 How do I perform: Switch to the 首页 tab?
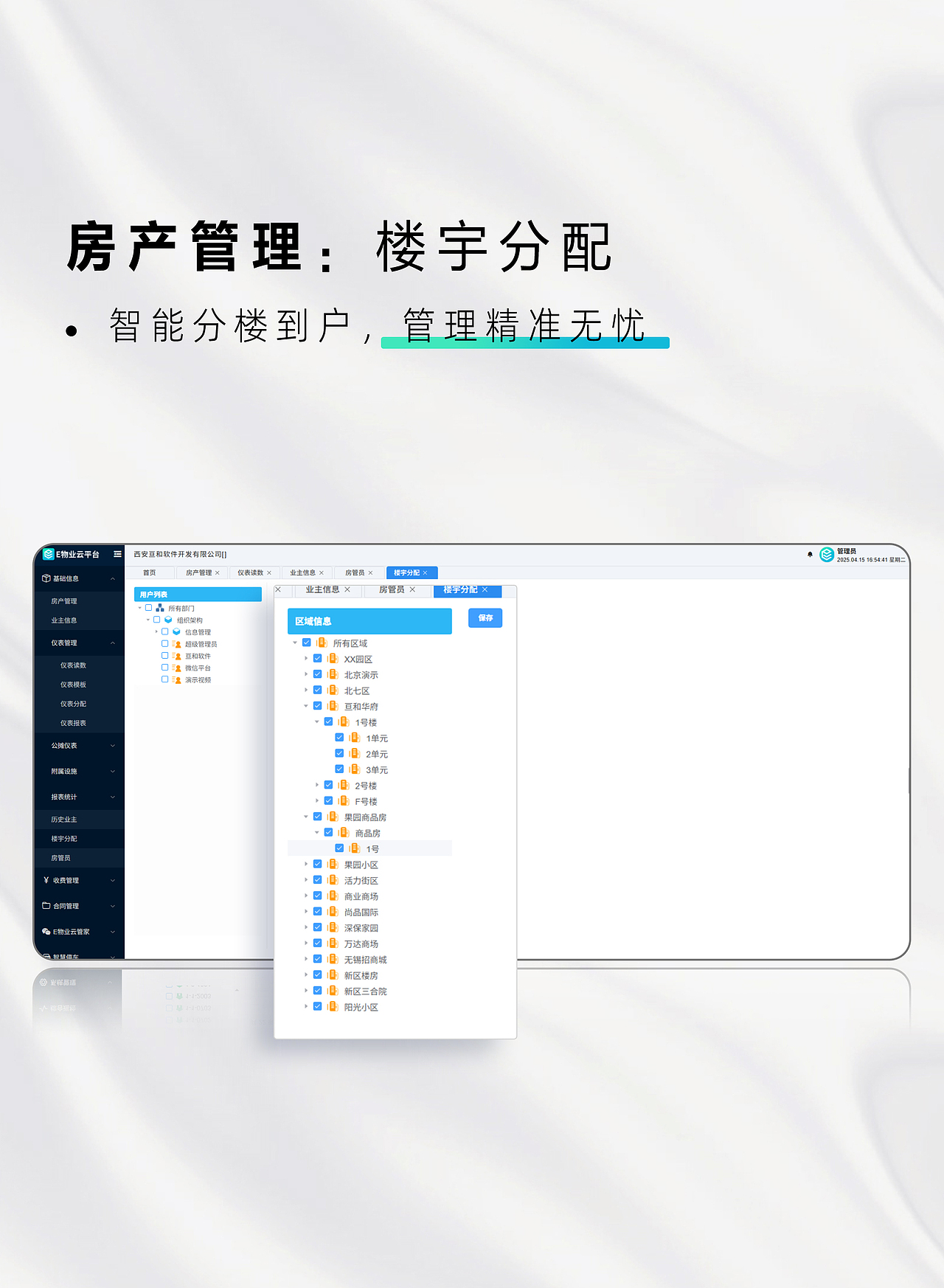[150, 572]
